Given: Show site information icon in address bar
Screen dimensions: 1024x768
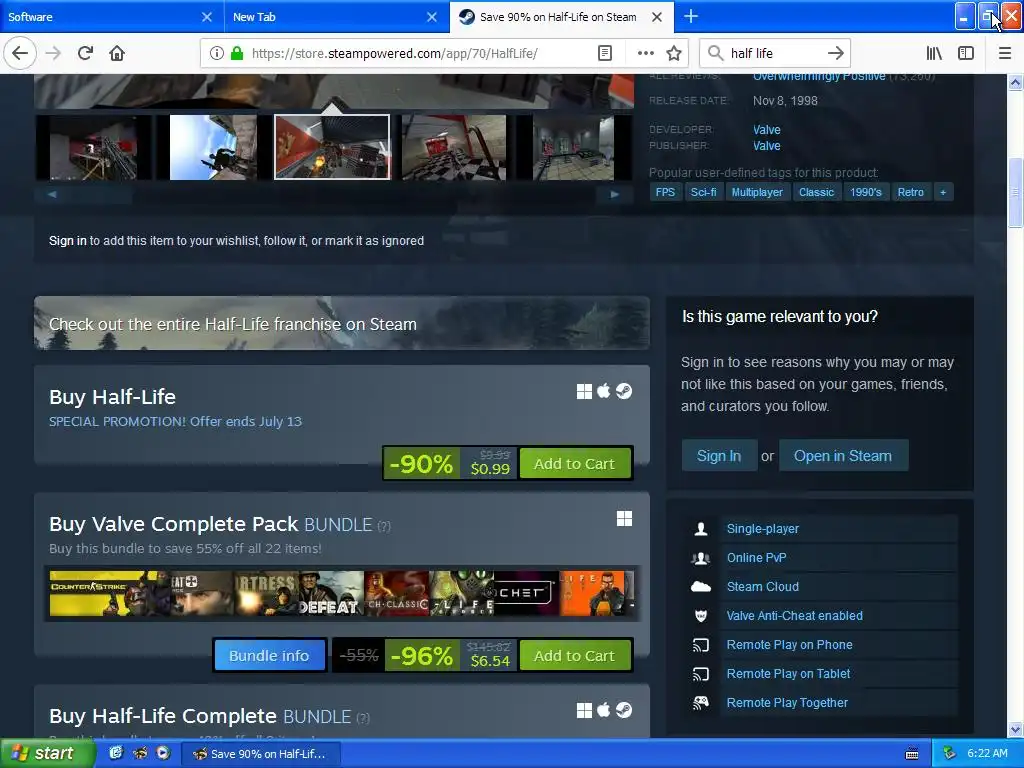Looking at the screenshot, I should click(x=216, y=53).
